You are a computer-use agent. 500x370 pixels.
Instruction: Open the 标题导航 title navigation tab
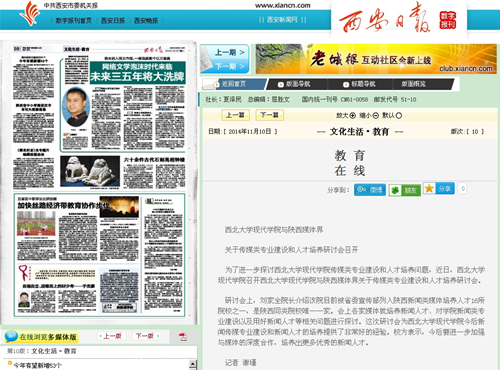tap(360, 84)
